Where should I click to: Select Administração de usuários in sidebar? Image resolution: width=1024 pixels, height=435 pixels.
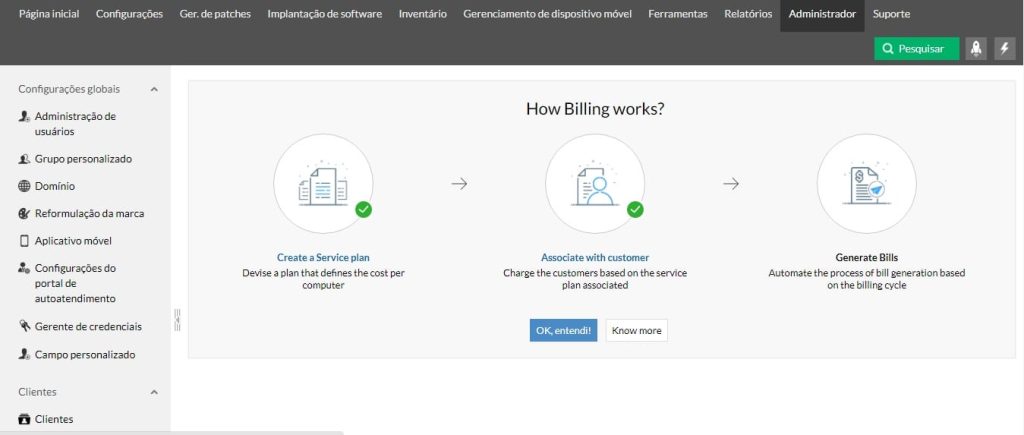(75, 123)
